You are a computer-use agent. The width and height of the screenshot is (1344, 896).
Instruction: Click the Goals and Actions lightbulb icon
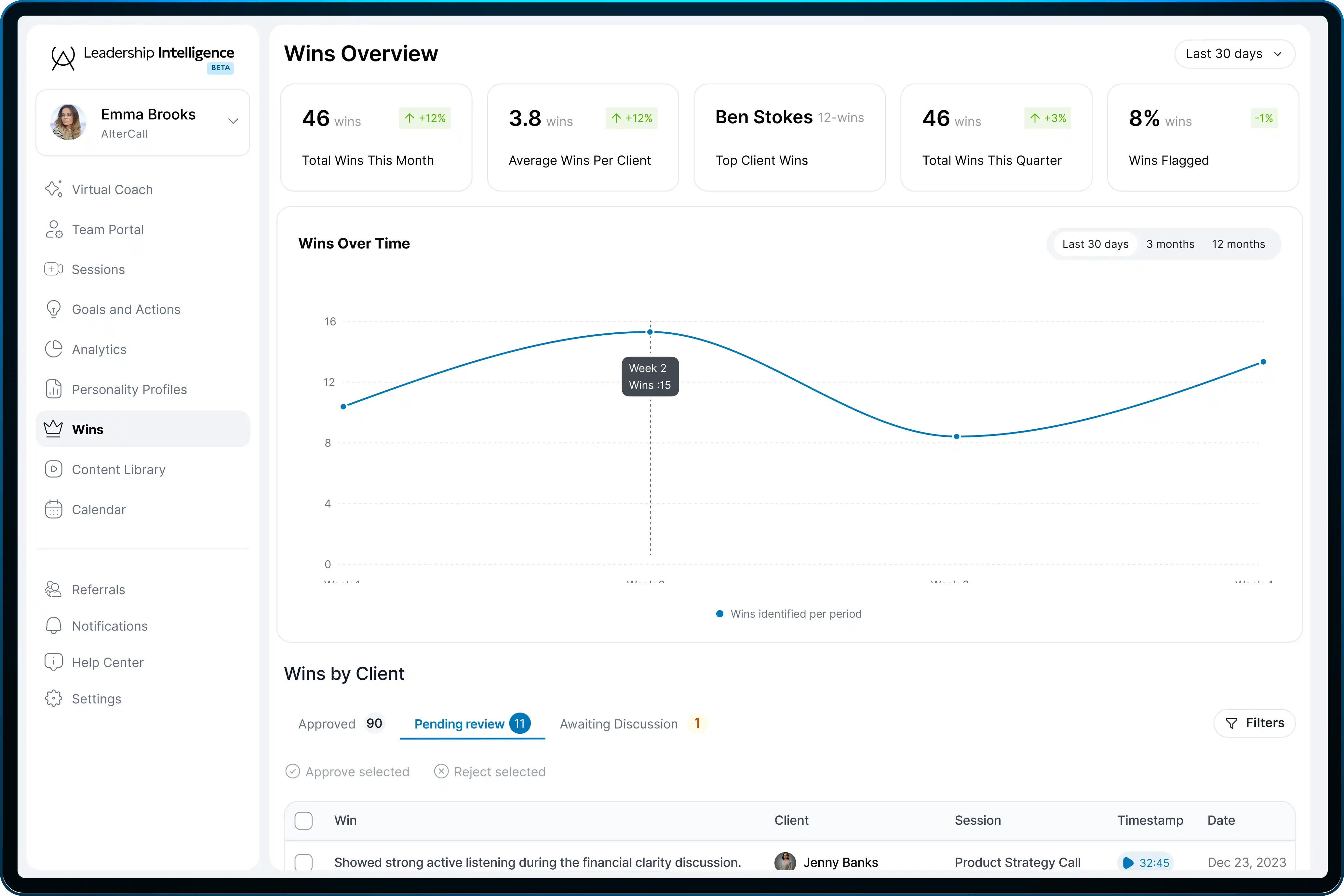coord(53,309)
